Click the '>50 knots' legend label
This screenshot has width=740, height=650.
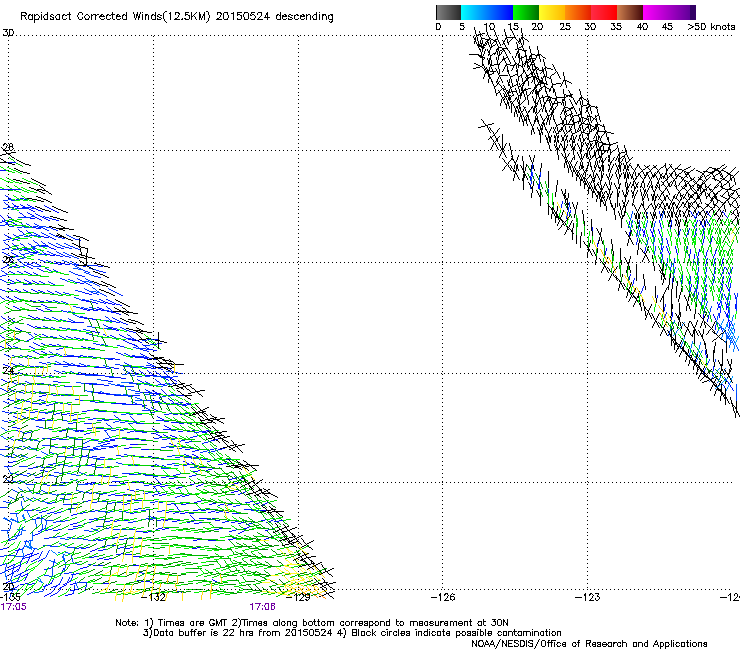coord(711,27)
